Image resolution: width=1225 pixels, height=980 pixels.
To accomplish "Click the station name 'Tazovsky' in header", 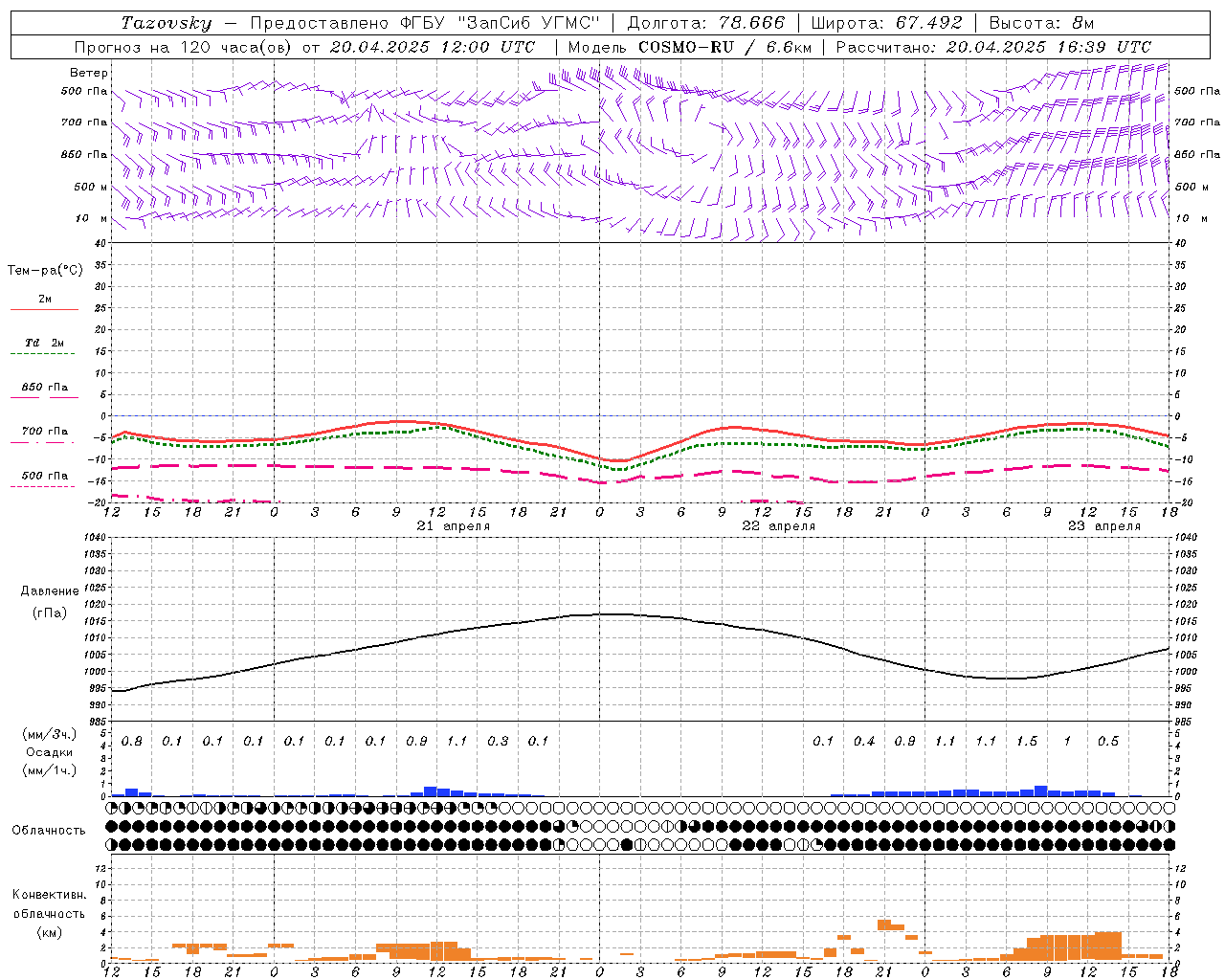I will pos(167,23).
